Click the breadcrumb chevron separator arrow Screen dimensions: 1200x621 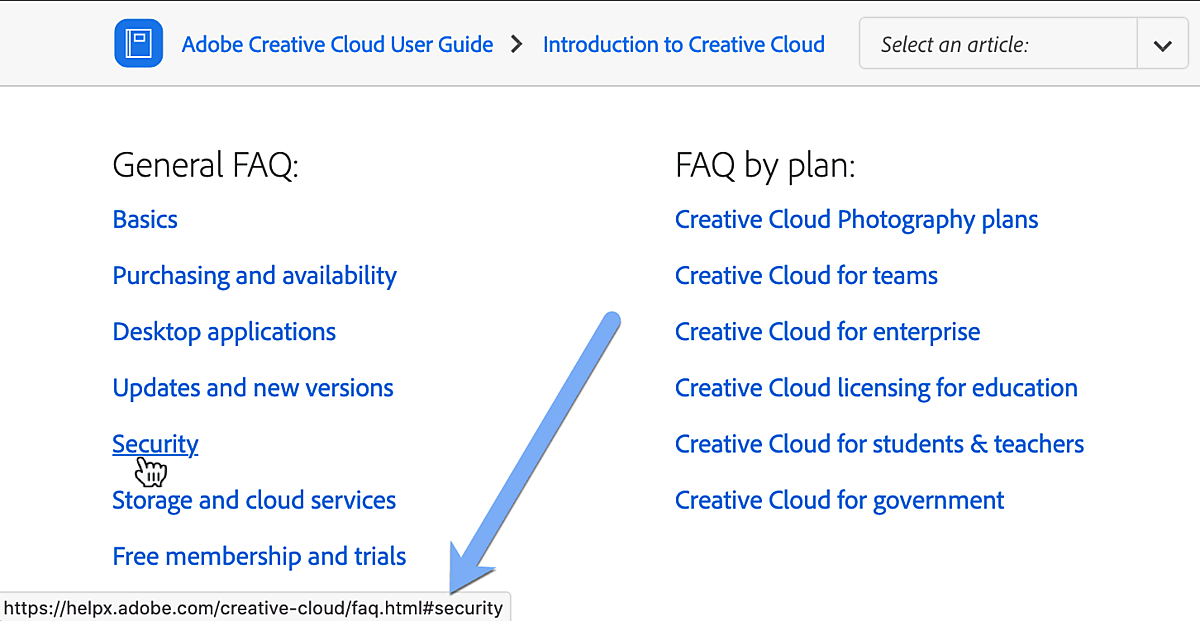(517, 45)
